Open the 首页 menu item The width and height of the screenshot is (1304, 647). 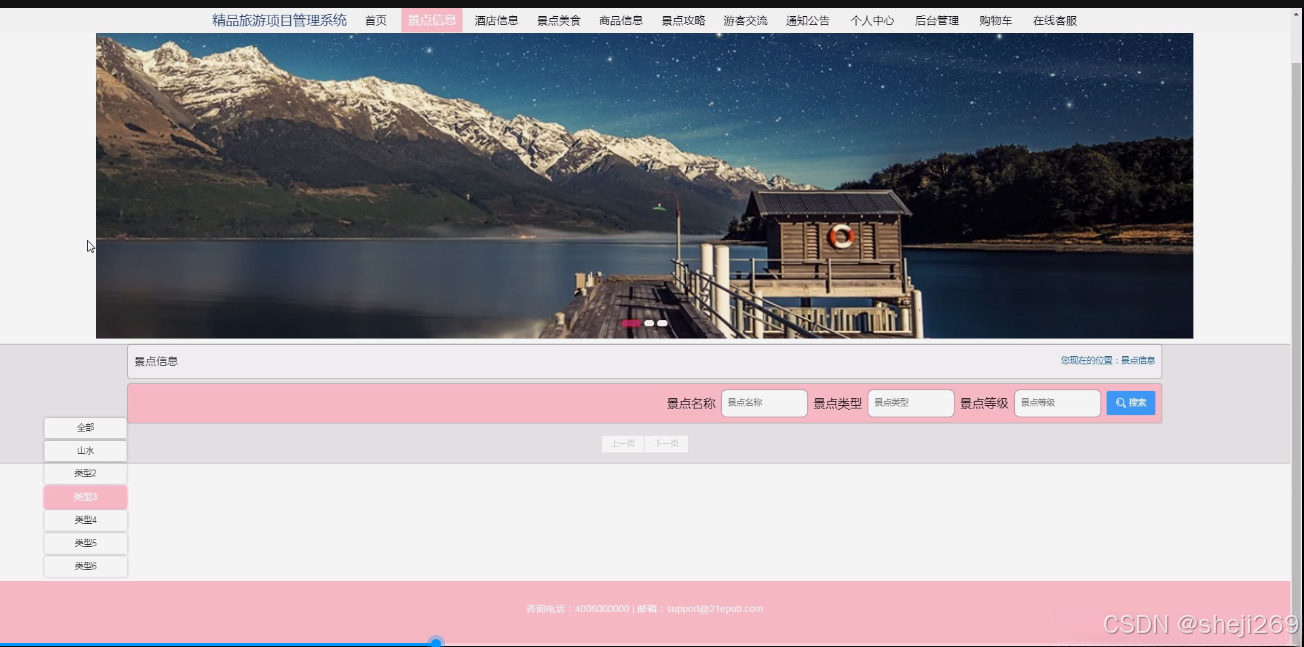coord(375,19)
